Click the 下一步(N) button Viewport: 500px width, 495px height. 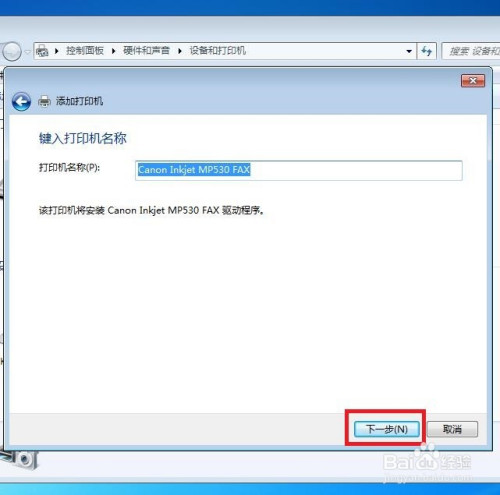pyautogui.click(x=386, y=429)
